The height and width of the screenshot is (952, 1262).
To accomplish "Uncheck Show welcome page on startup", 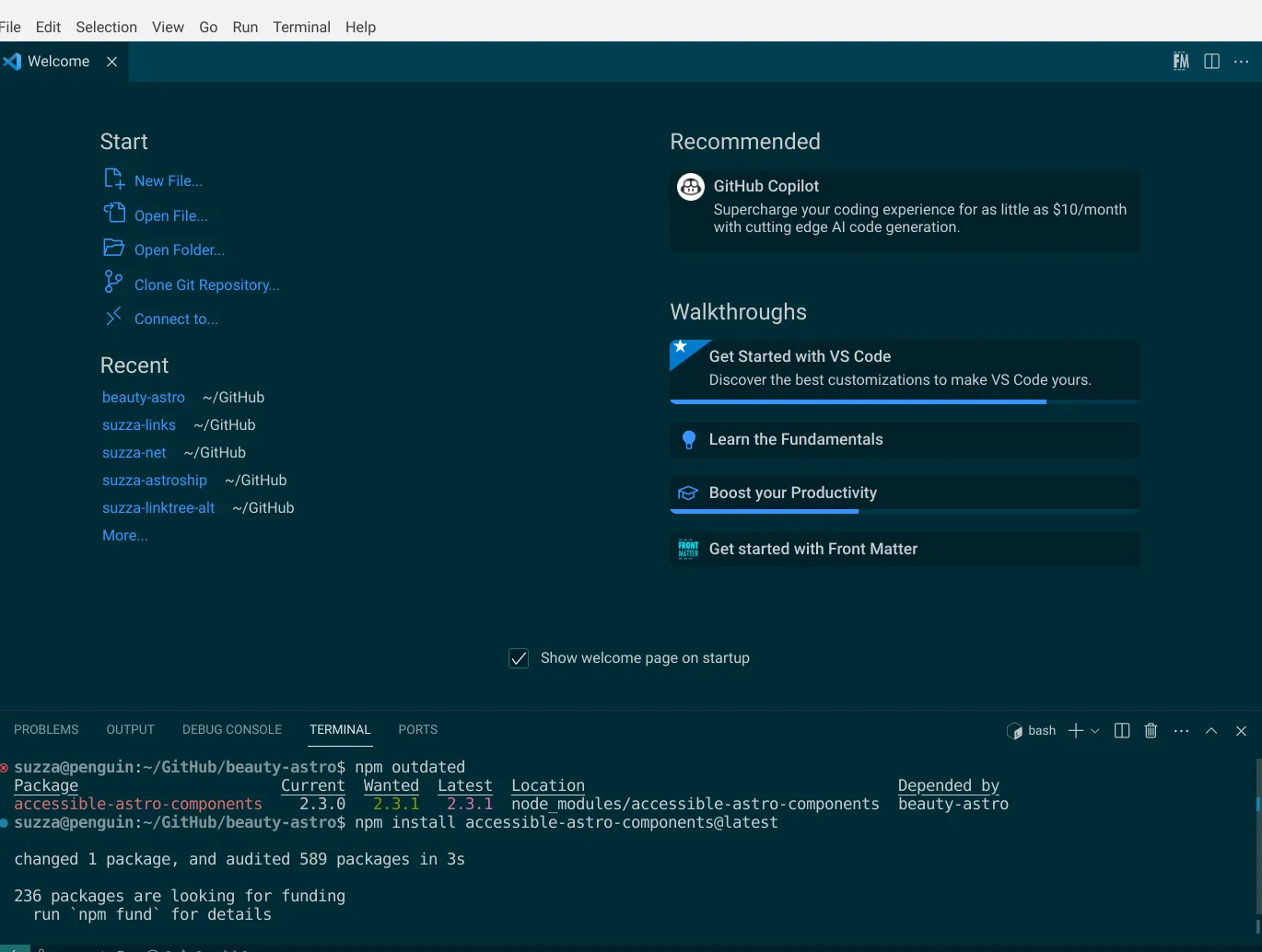I will [519, 658].
